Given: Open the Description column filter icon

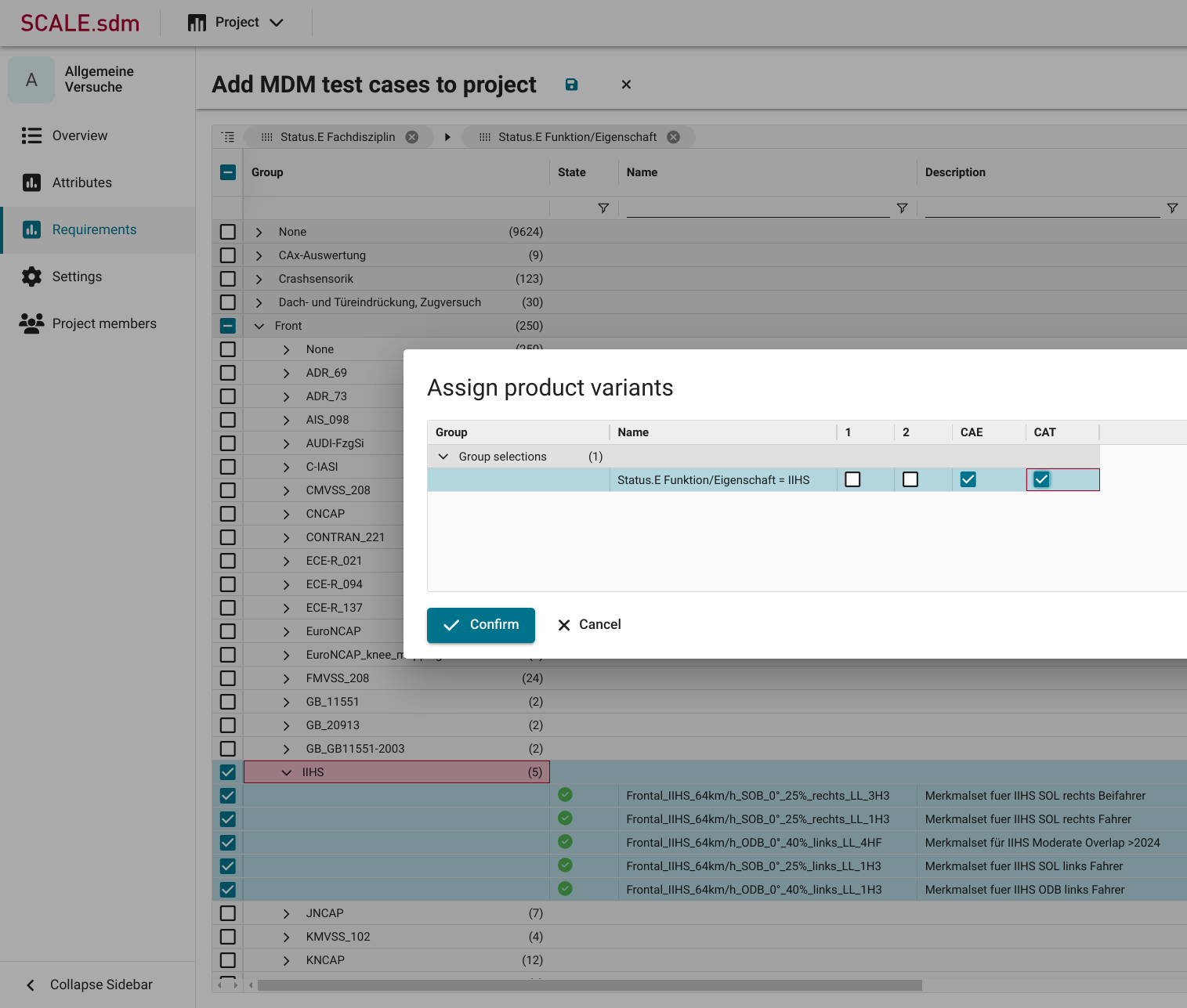Looking at the screenshot, I should [x=1172, y=208].
